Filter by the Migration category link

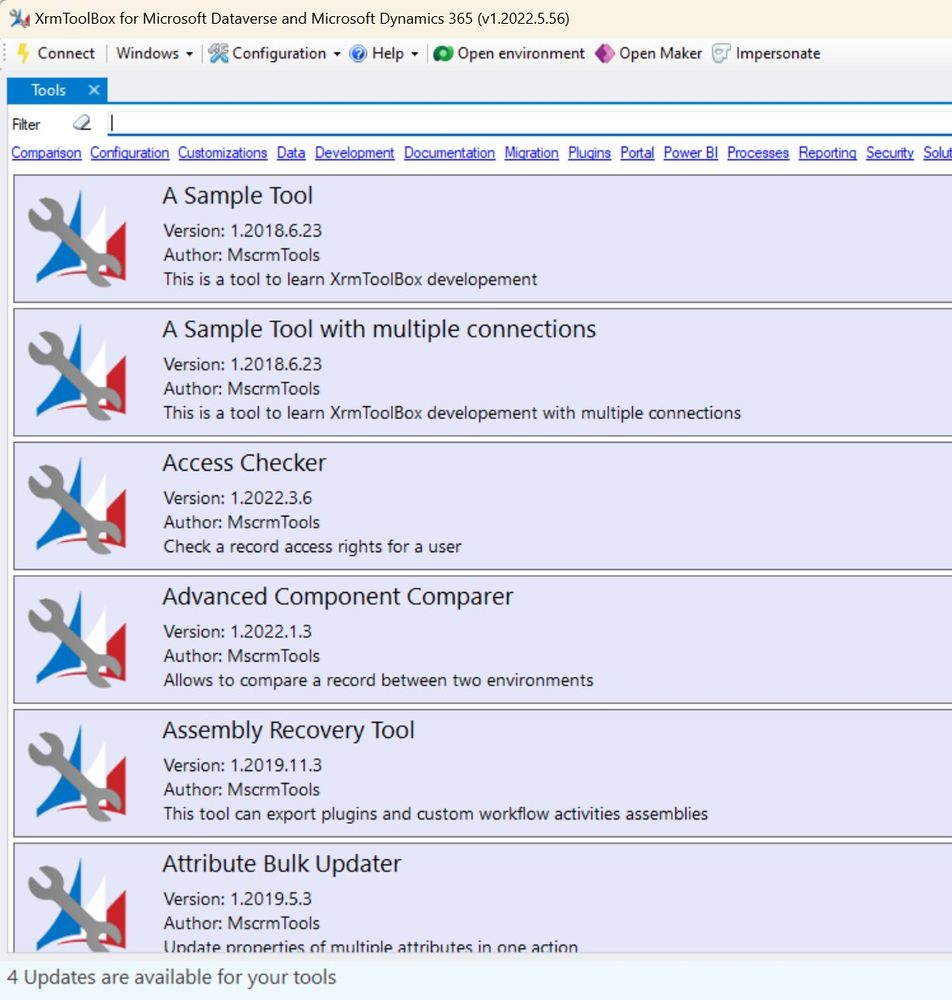click(x=532, y=153)
